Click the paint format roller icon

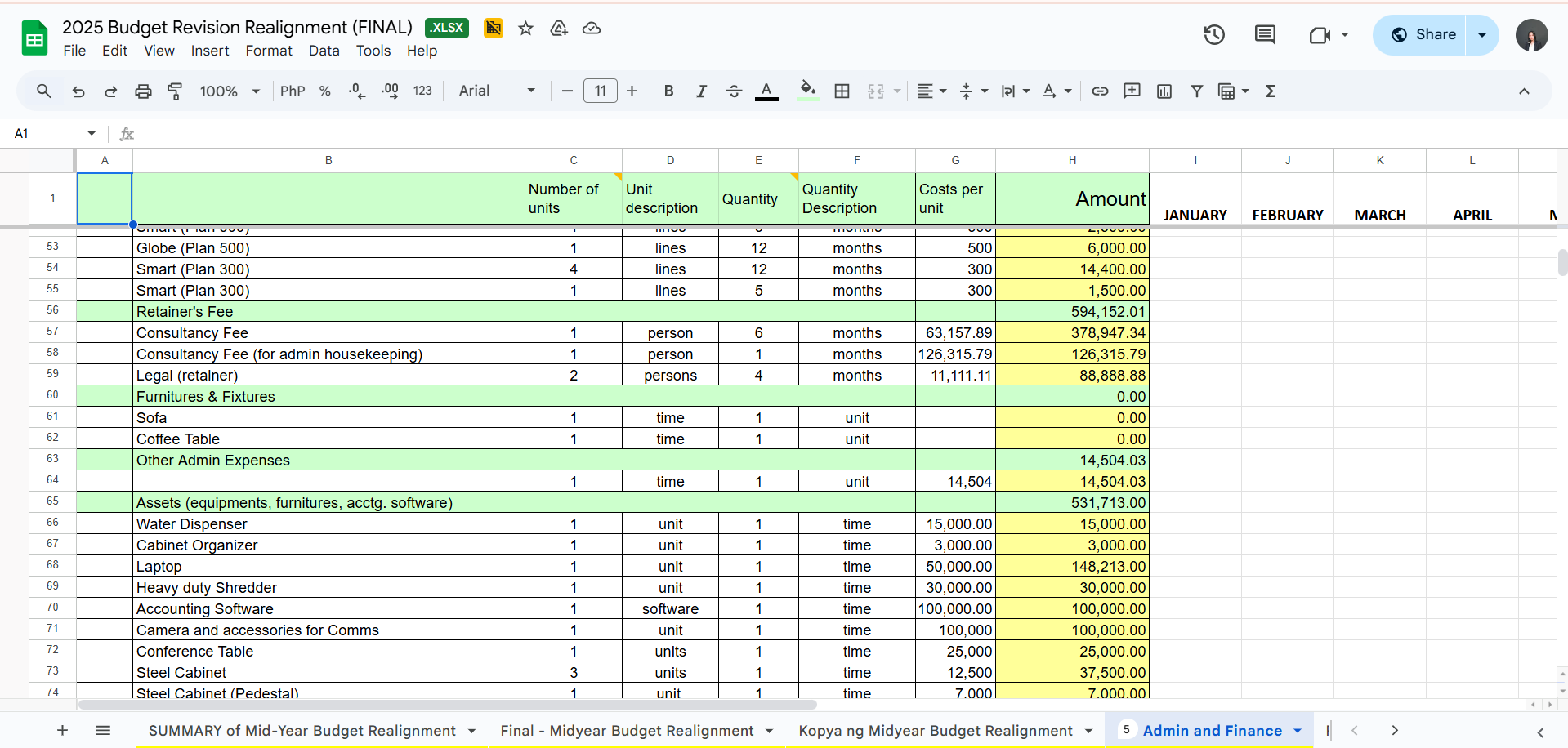pos(175,91)
